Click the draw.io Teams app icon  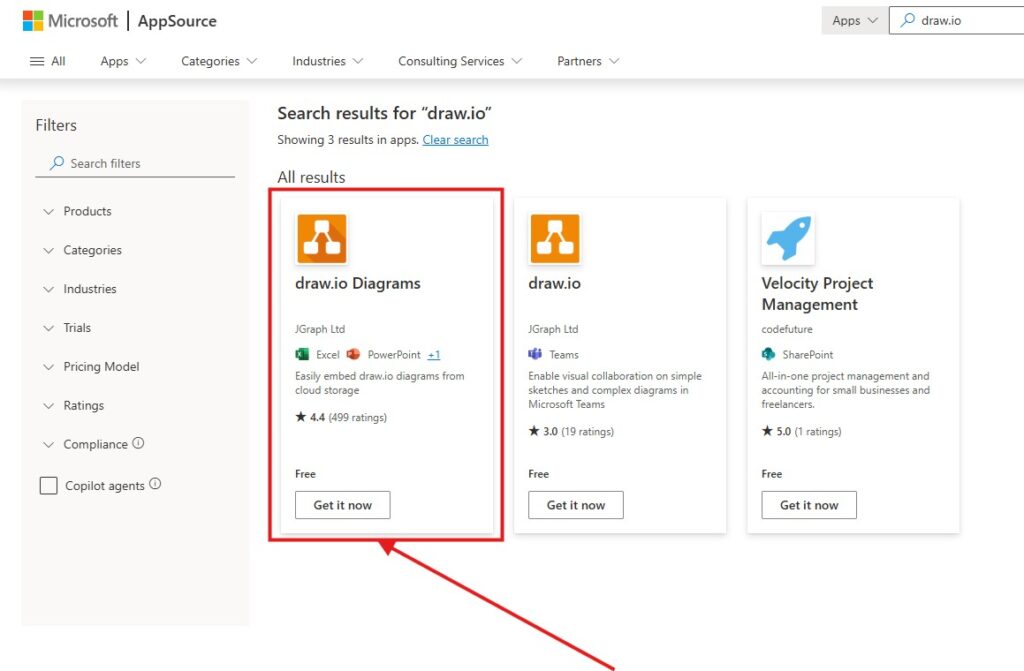(554, 239)
